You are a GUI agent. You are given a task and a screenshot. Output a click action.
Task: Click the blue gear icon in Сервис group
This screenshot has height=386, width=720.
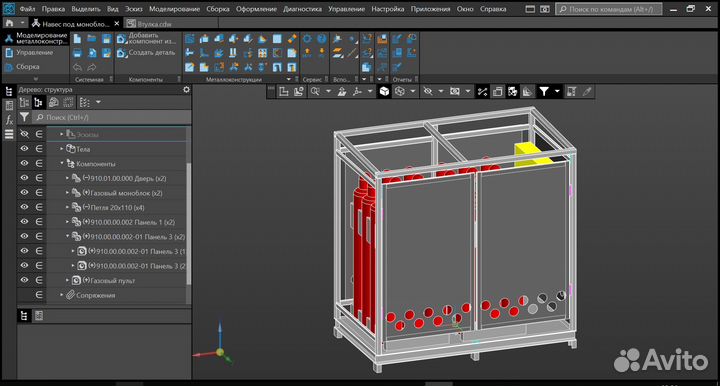[307, 39]
